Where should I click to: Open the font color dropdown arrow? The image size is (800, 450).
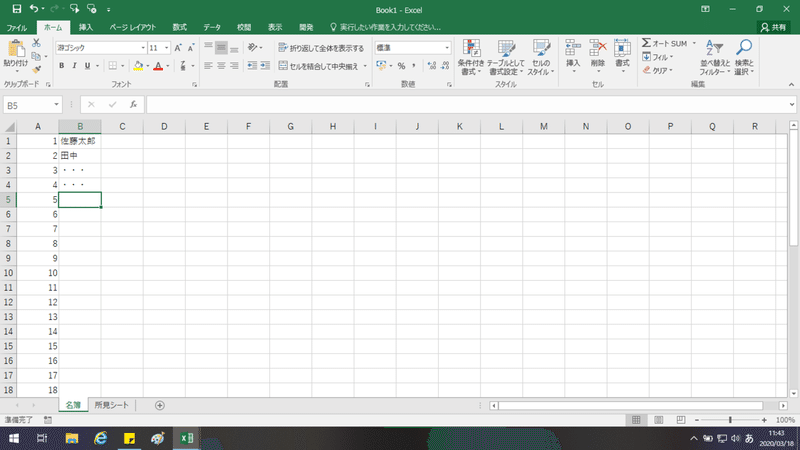coord(168,66)
